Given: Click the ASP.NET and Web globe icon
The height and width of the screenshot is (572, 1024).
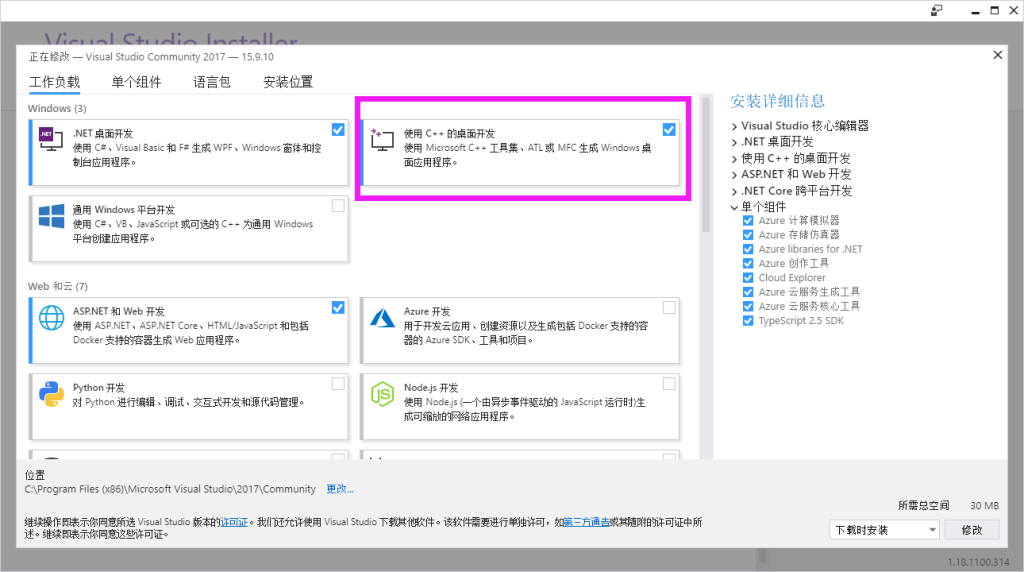Looking at the screenshot, I should [x=52, y=317].
